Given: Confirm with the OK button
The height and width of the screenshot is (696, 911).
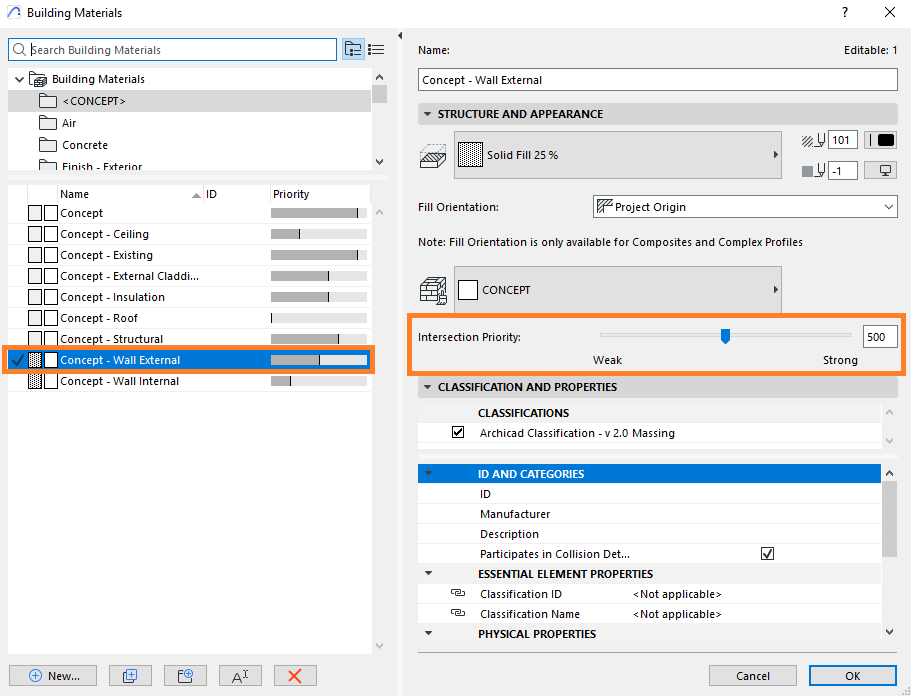Looking at the screenshot, I should (x=852, y=676).
